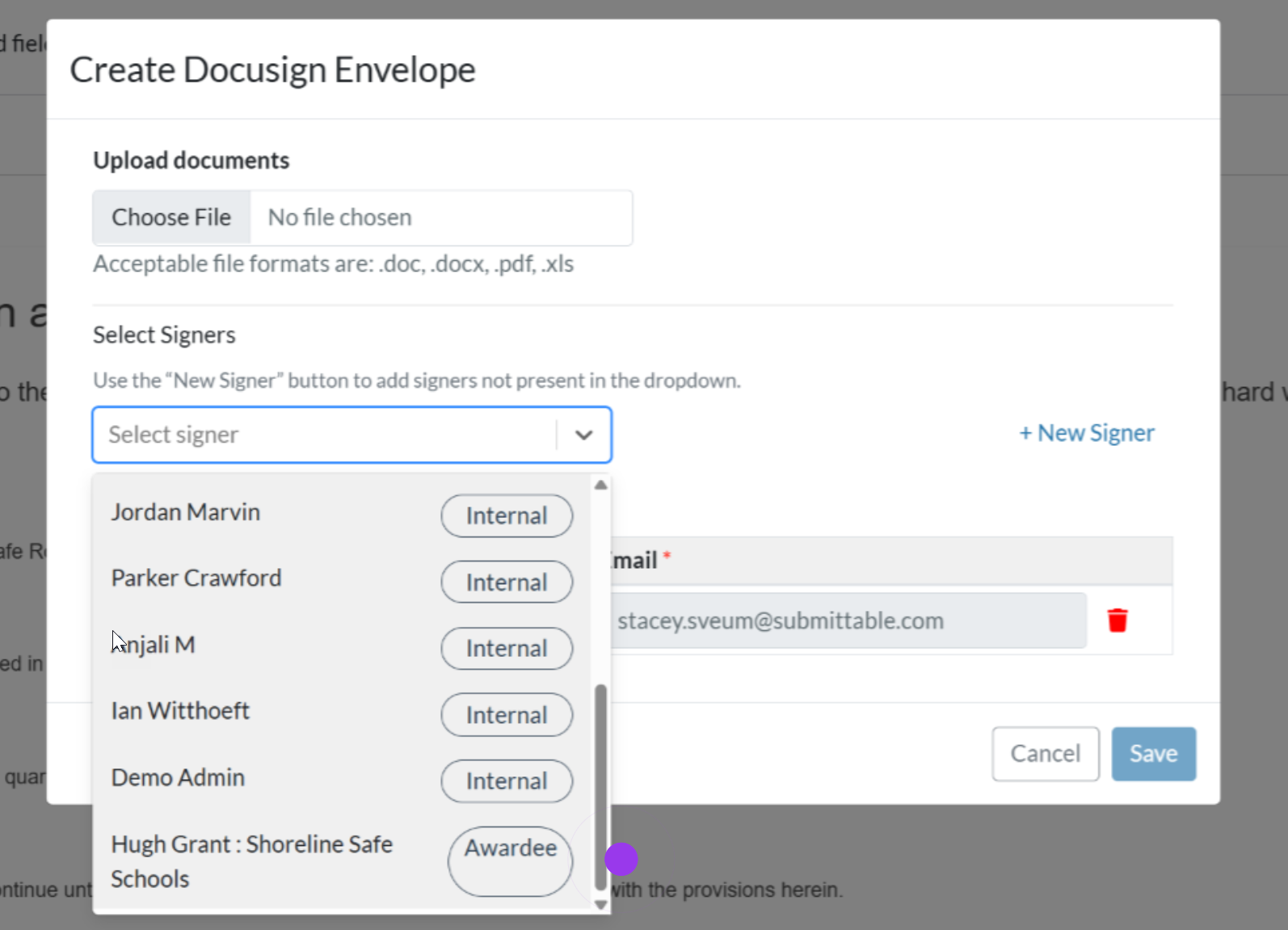
Task: Delete the stacey.sveum signer with trash icon
Action: tap(1118, 621)
